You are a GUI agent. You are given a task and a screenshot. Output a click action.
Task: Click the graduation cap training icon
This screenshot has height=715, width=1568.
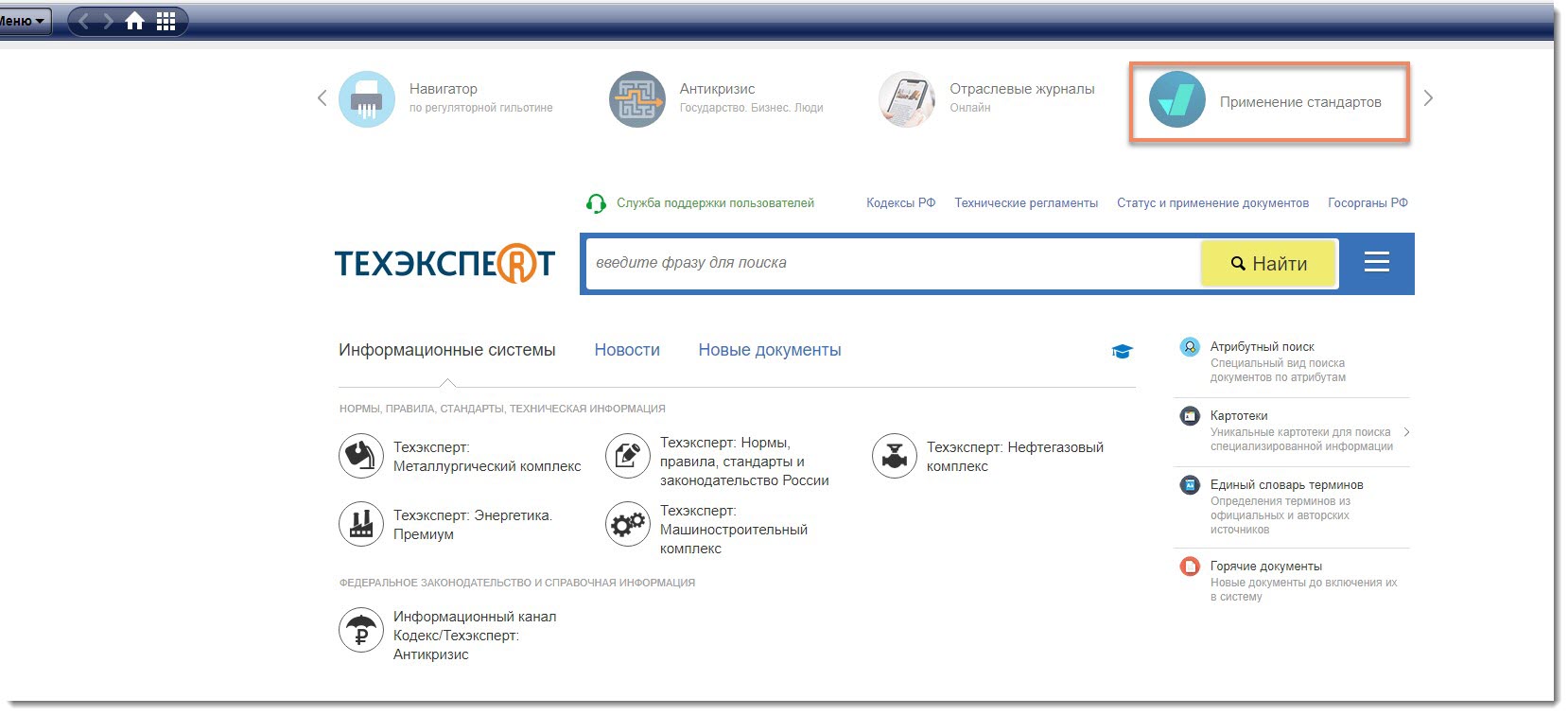point(1122,352)
